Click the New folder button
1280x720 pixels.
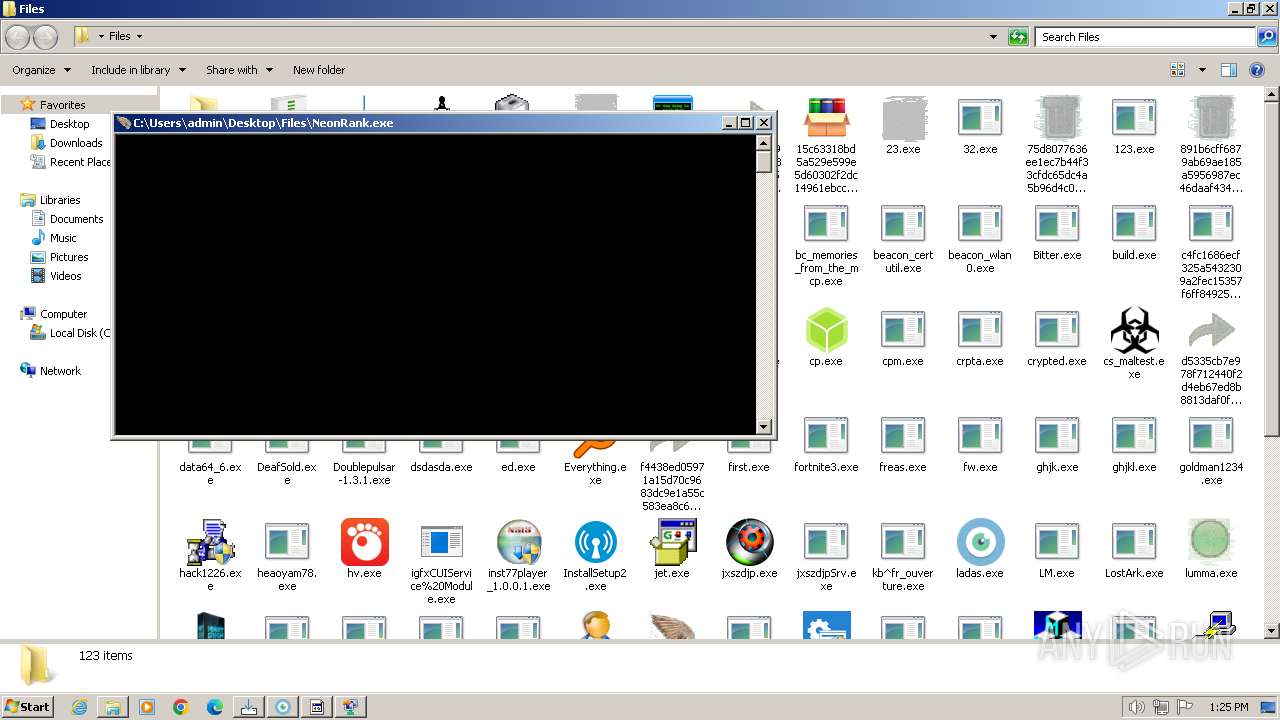point(319,70)
